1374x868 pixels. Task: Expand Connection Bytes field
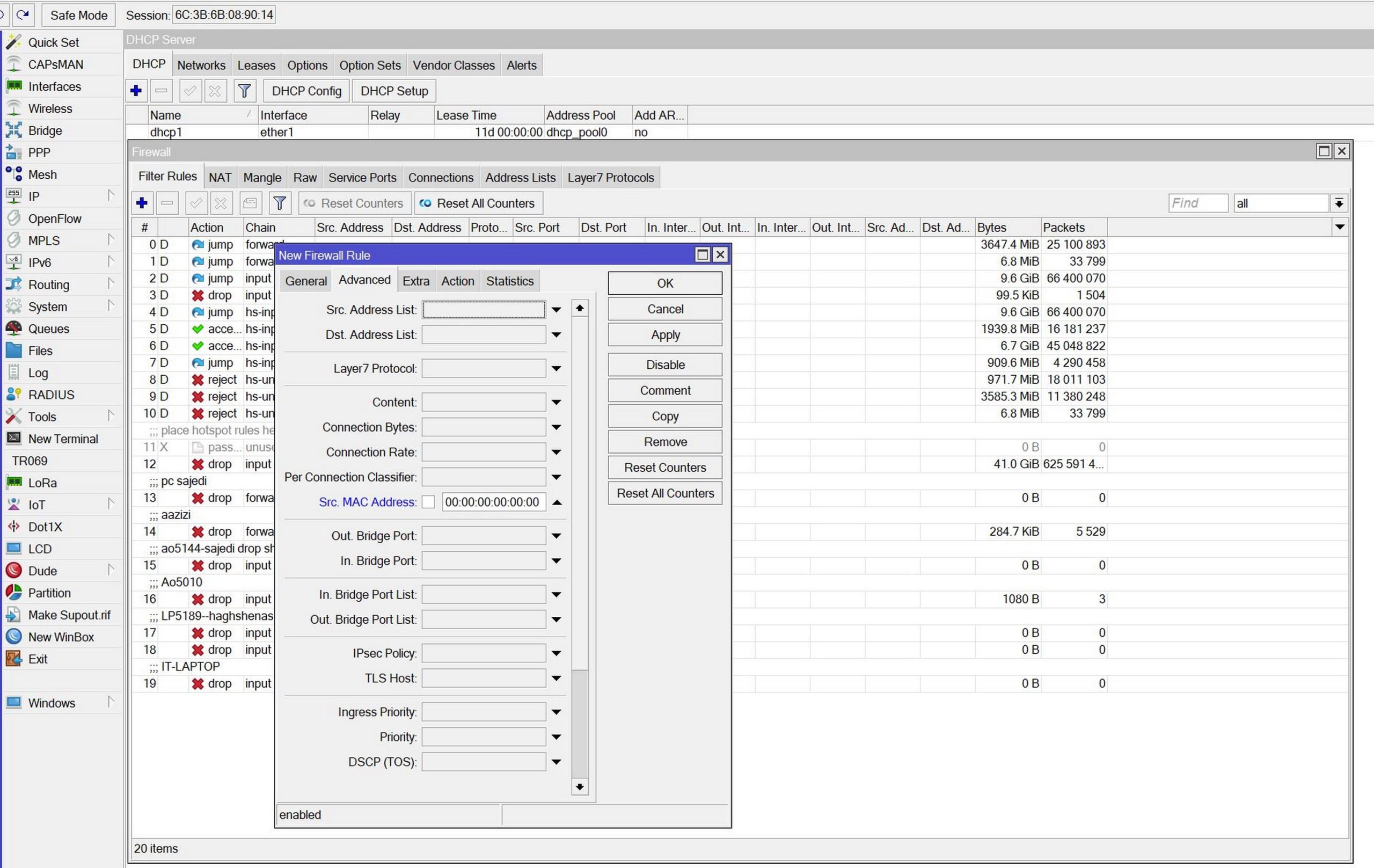coord(557,427)
